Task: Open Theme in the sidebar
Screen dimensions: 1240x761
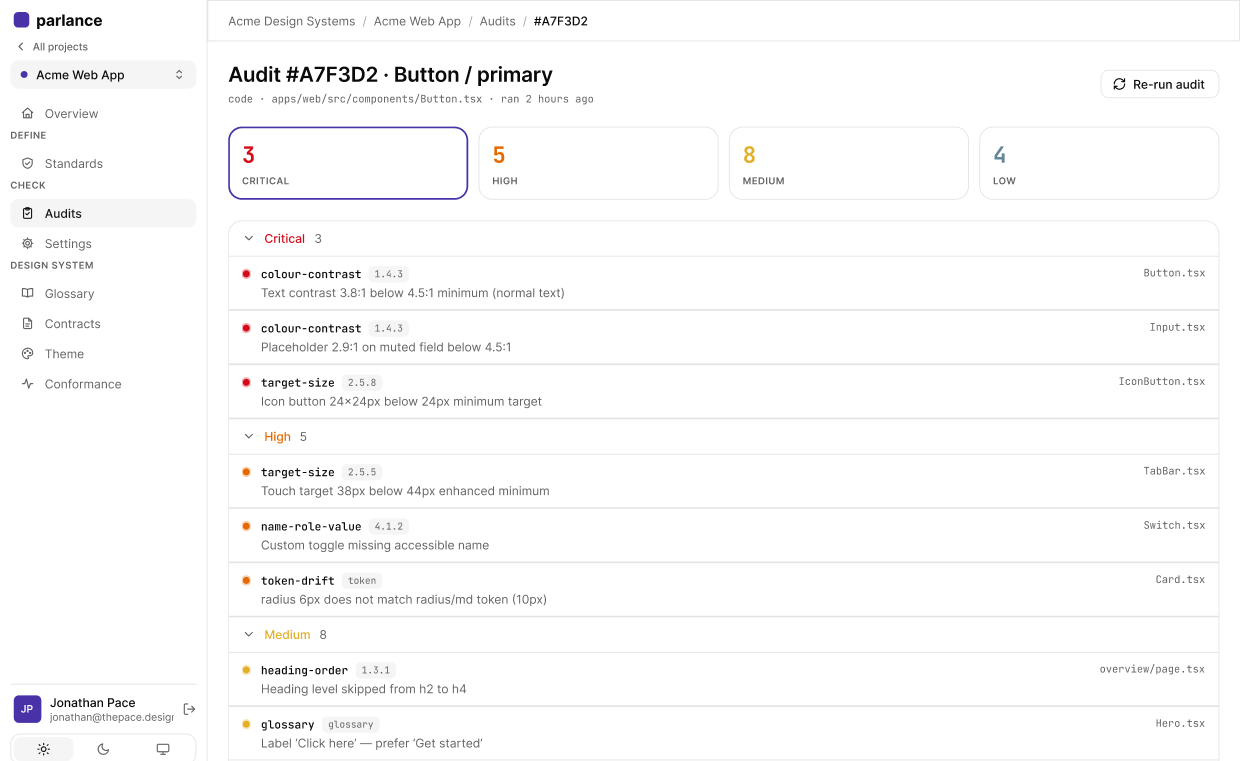Action: (103, 354)
